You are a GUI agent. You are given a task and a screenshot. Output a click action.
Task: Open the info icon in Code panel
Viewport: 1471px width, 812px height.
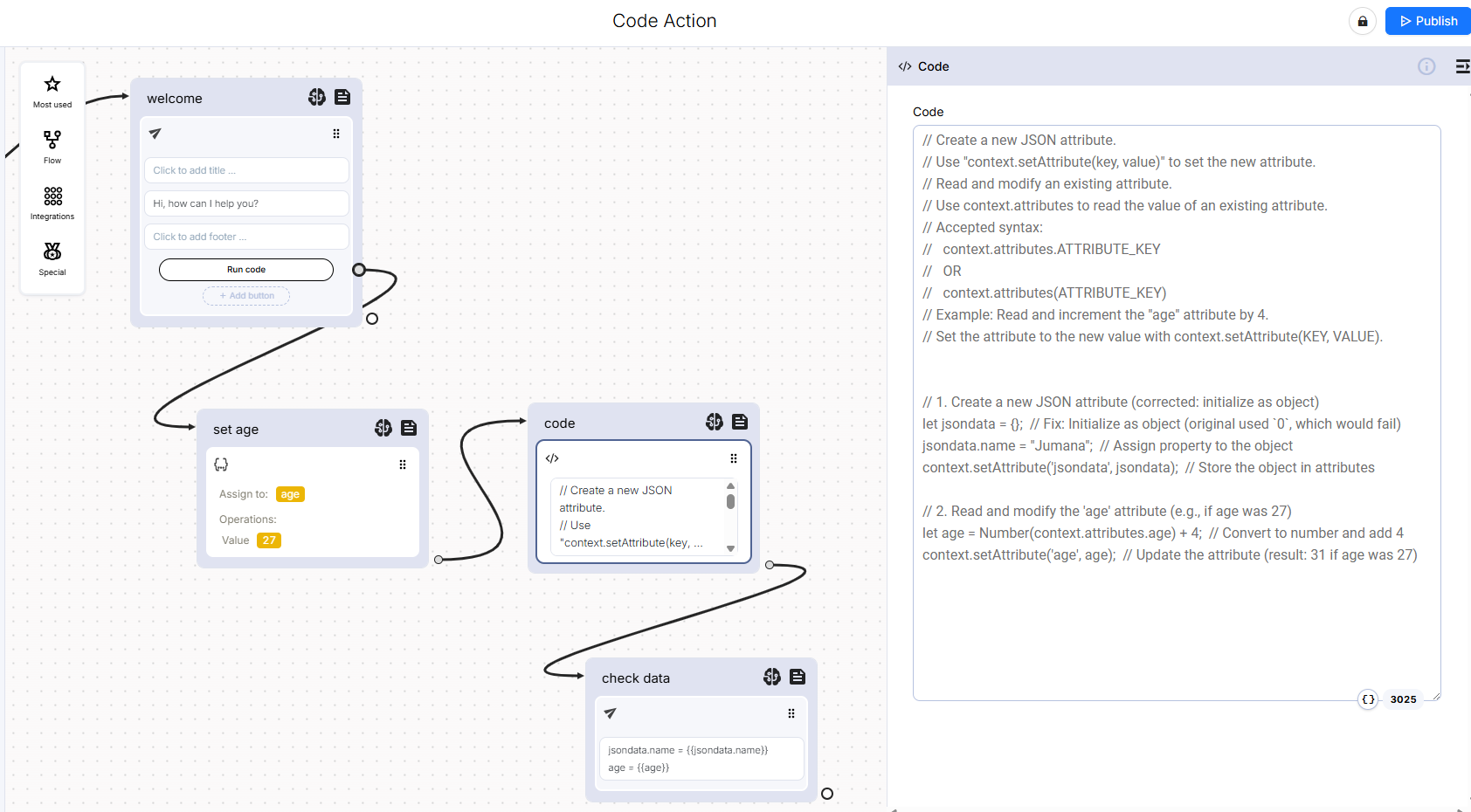click(1426, 66)
